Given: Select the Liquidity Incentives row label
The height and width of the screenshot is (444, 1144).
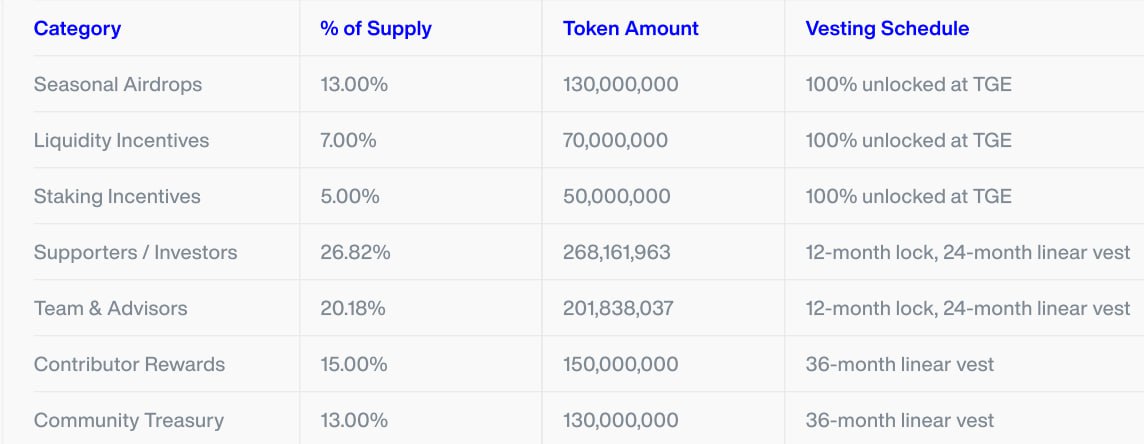Looking at the screenshot, I should tap(121, 141).
